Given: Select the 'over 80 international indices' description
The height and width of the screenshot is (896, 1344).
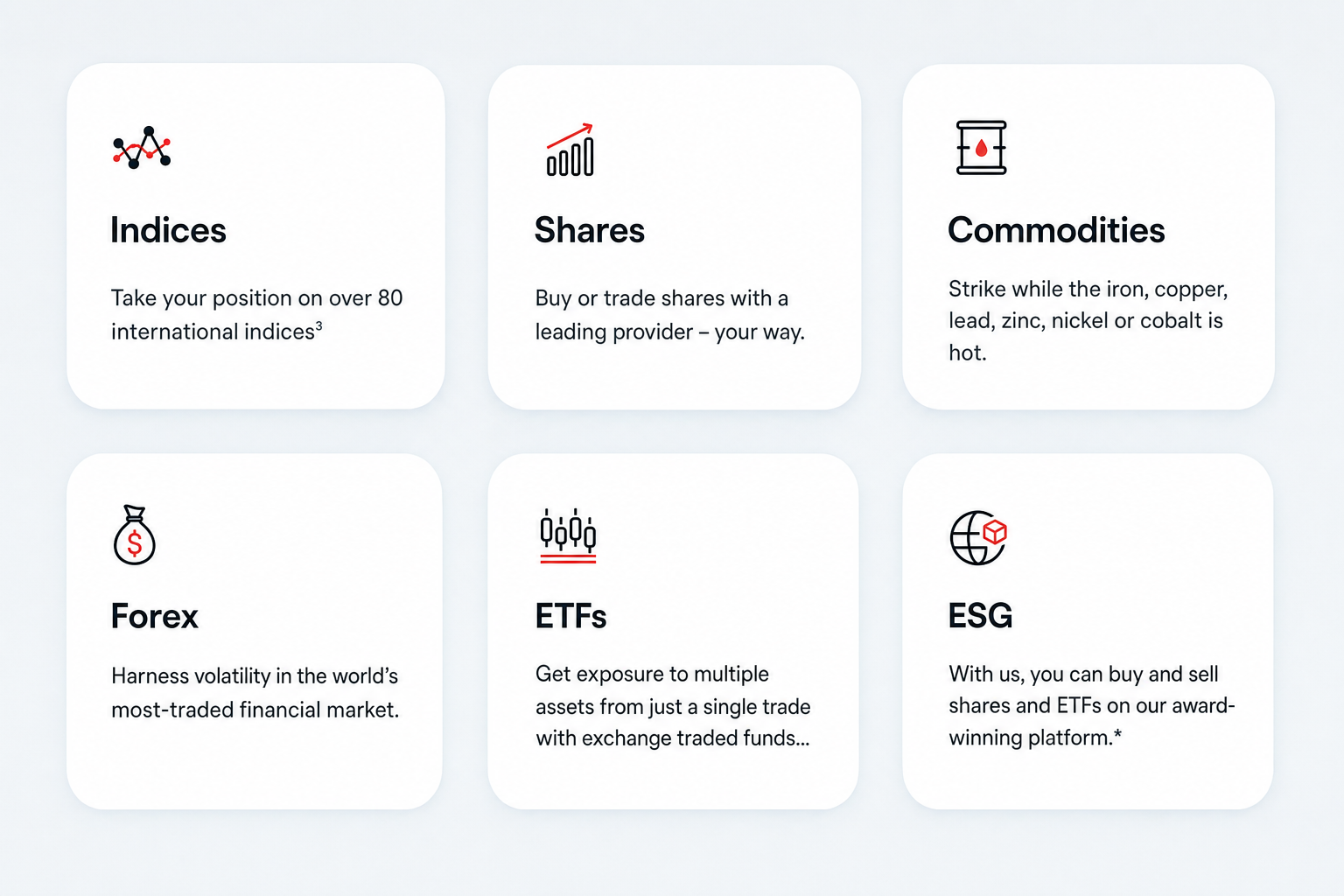Looking at the screenshot, I should click(257, 315).
